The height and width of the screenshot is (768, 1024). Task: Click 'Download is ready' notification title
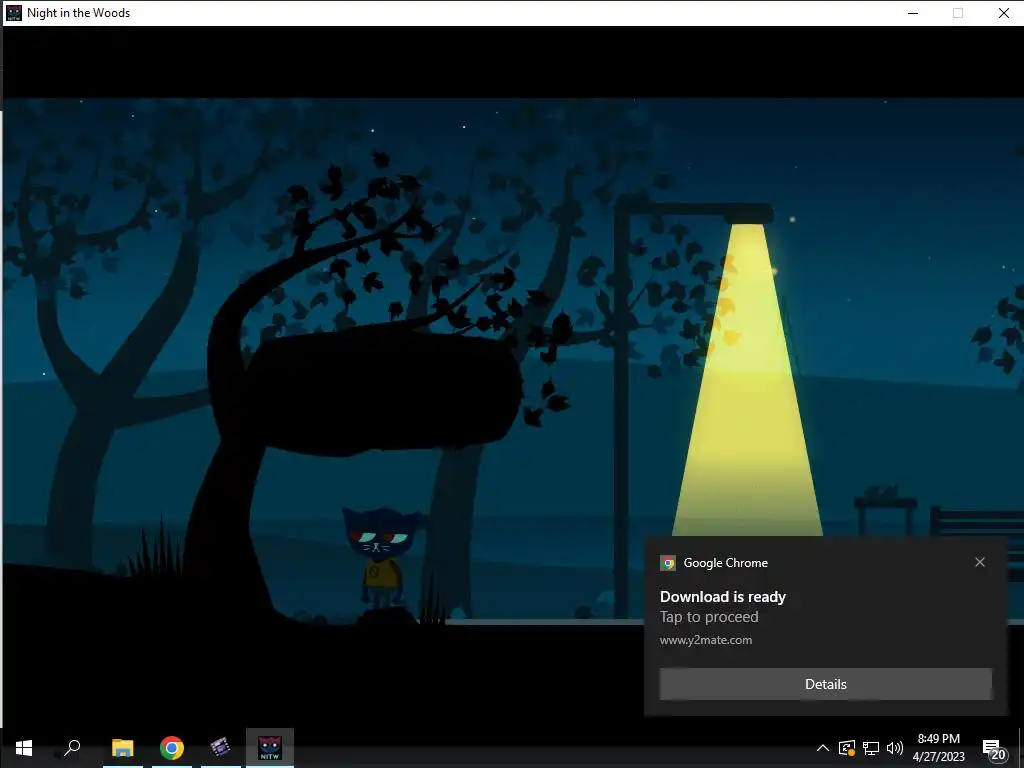(723, 597)
